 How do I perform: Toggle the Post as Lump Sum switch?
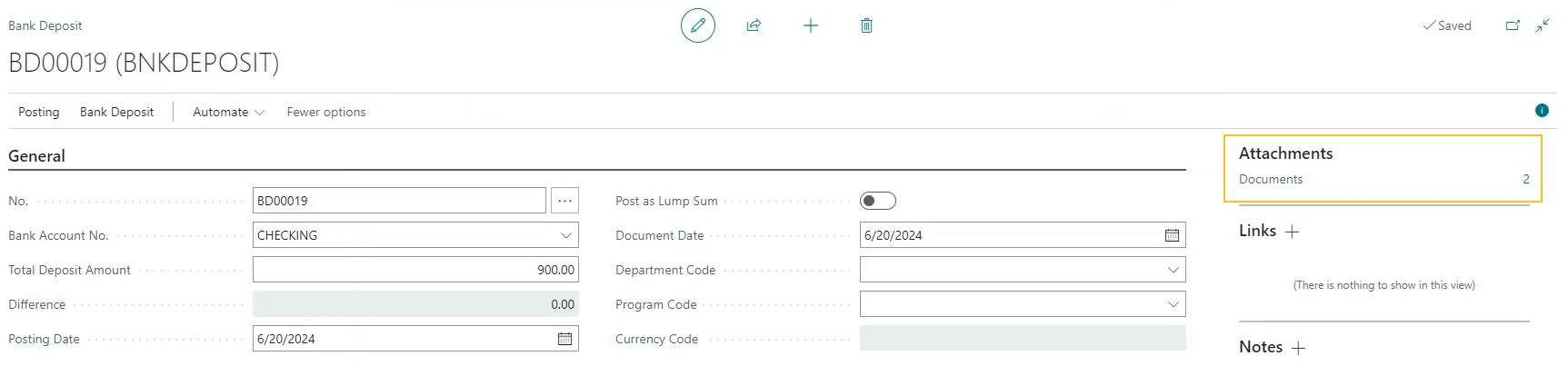[x=877, y=201]
